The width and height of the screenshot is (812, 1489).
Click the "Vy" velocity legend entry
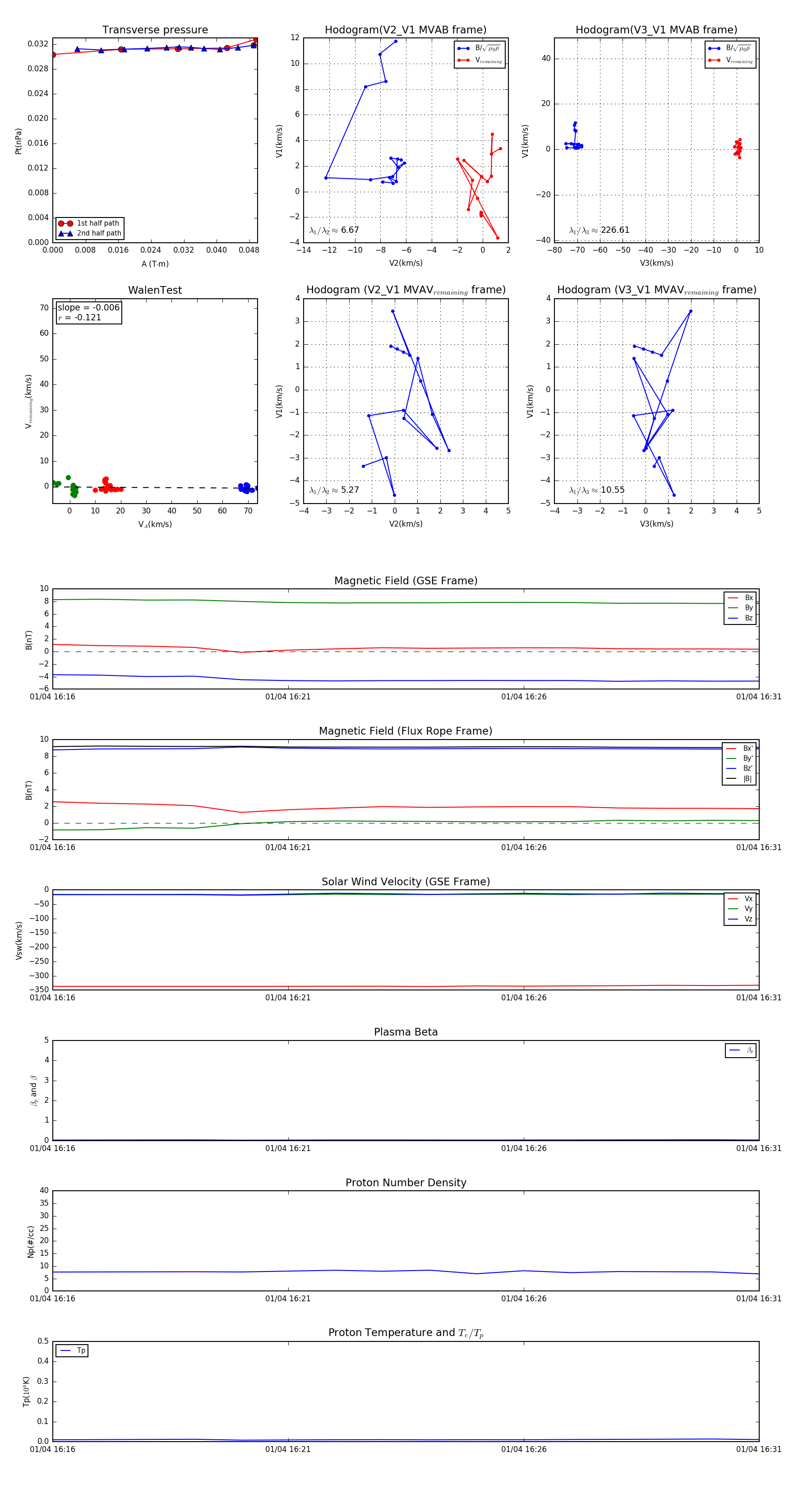point(740,909)
